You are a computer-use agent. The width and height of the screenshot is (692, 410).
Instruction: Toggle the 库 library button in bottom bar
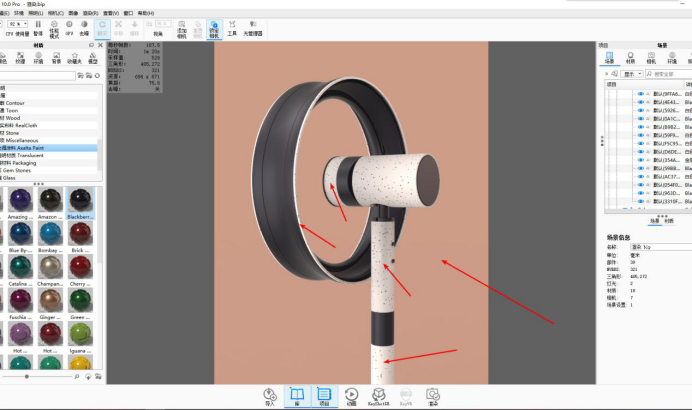click(297, 396)
